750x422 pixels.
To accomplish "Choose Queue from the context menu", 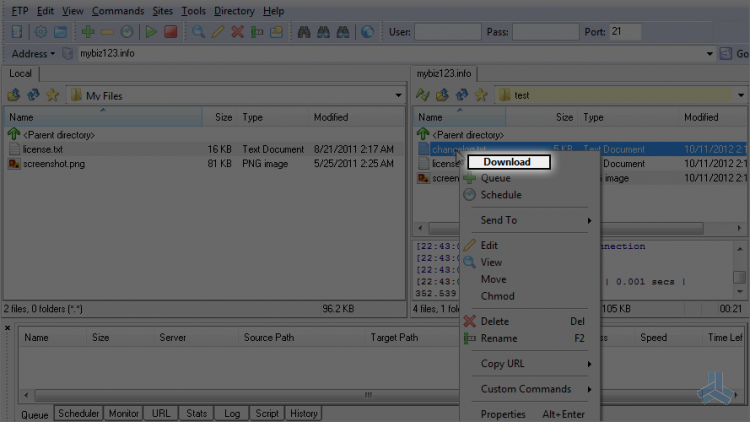I will click(529, 178).
